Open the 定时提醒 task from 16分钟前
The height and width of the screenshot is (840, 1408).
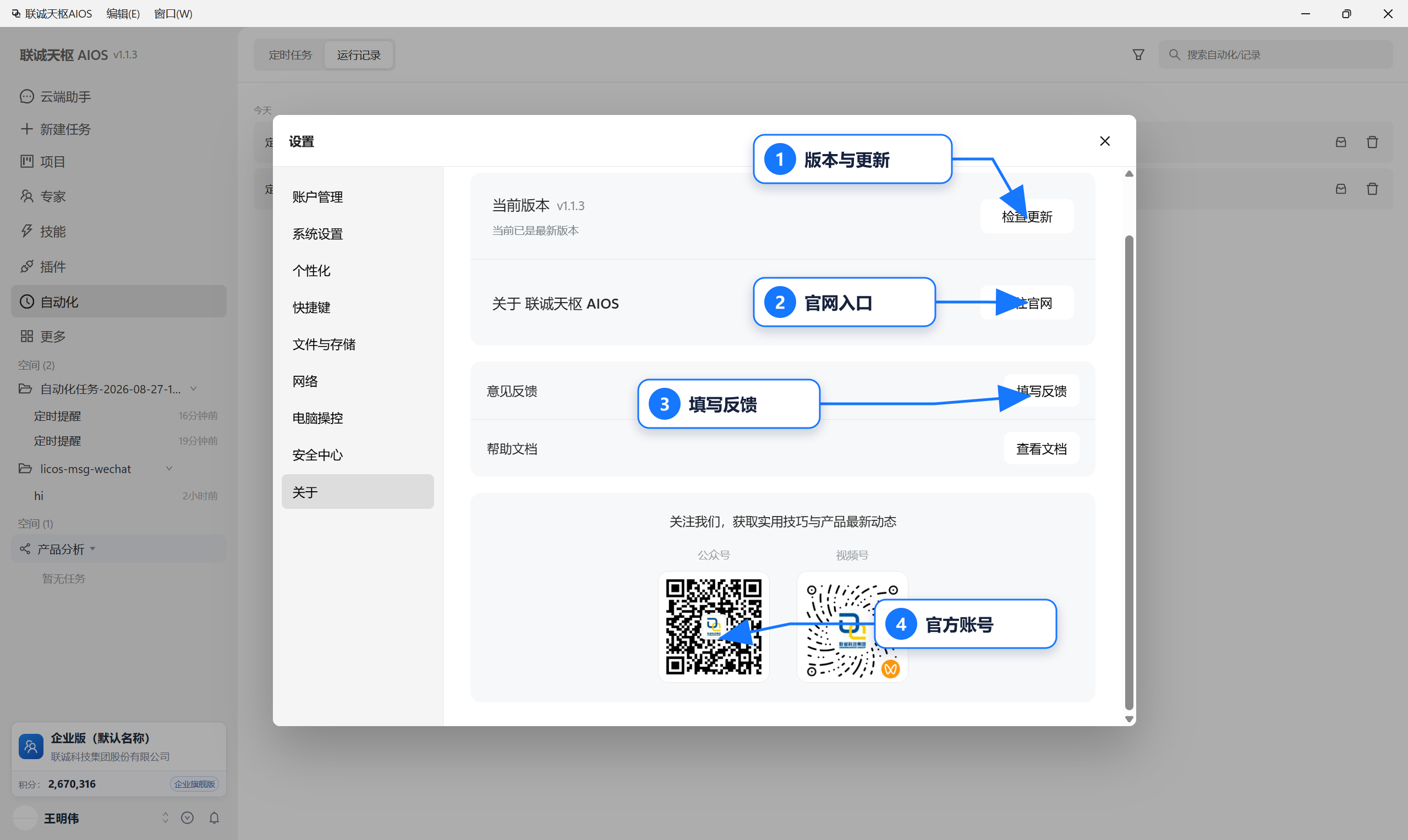tap(119, 416)
